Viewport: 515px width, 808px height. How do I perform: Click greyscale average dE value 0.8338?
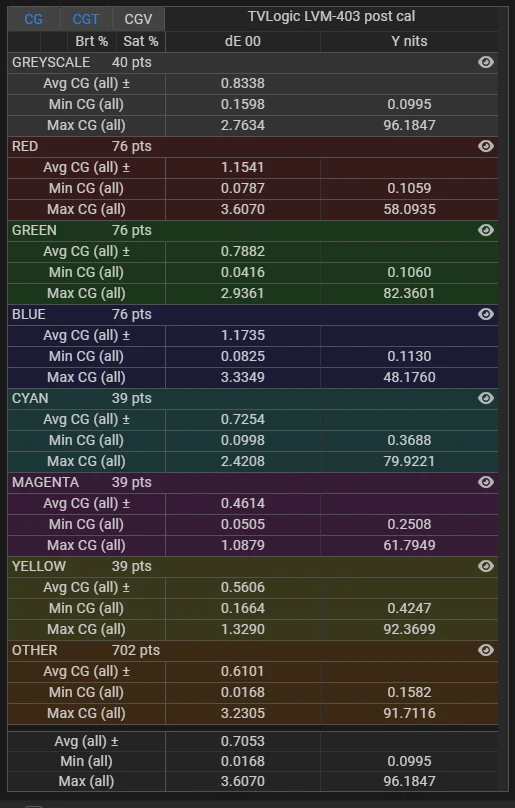pos(243,83)
